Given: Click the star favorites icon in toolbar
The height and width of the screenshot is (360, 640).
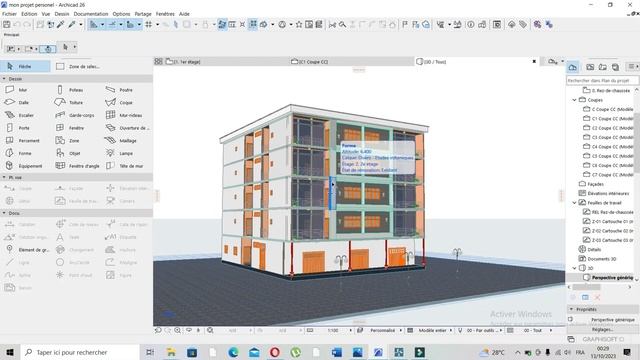Looking at the screenshot, I should 299,24.
